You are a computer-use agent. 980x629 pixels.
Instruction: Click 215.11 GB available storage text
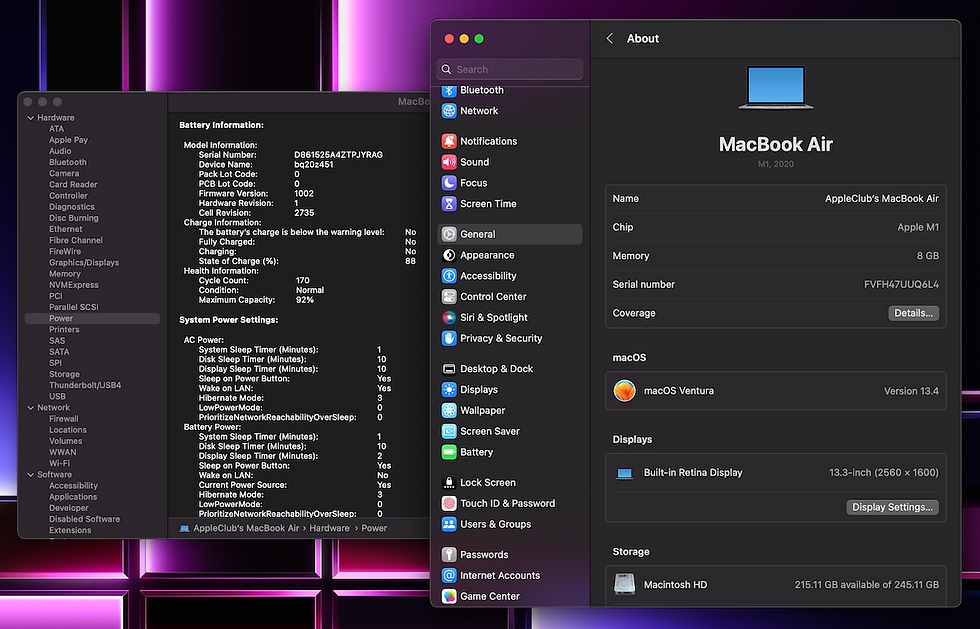point(866,585)
